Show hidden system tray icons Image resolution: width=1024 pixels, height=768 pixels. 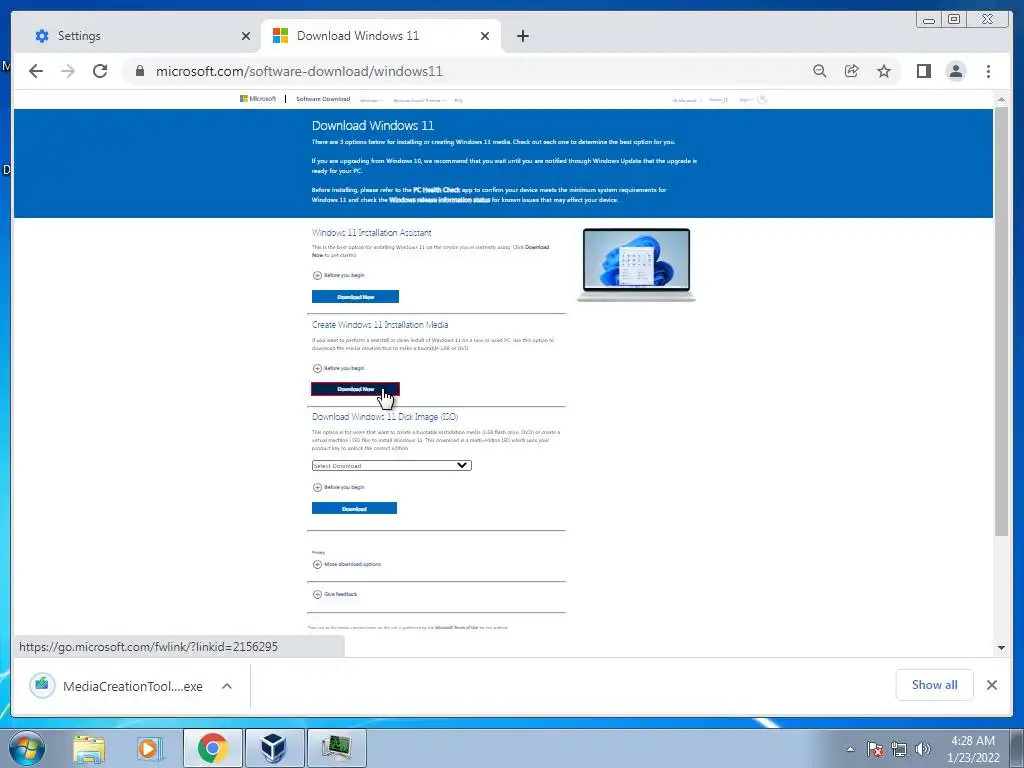(850, 749)
